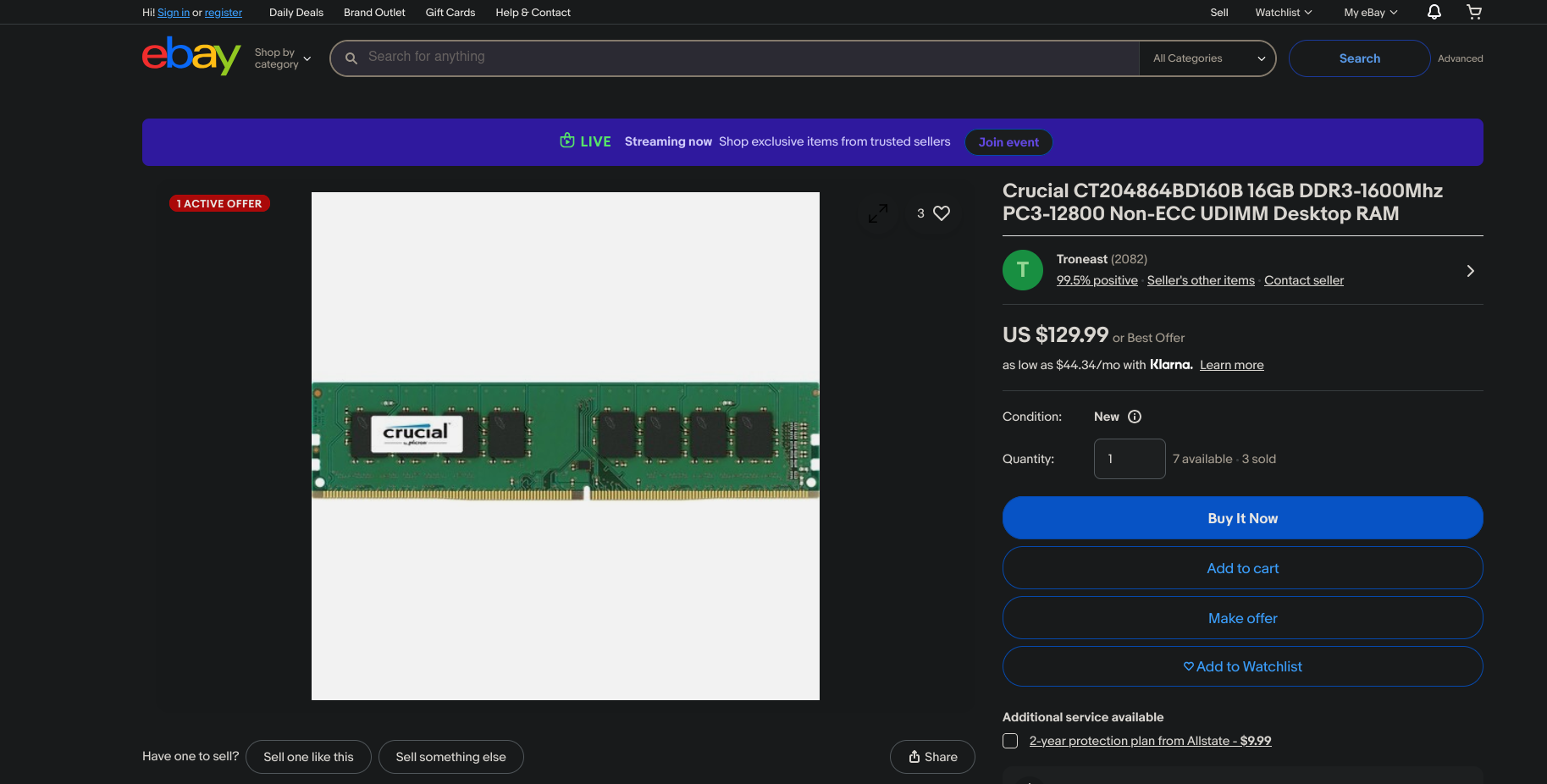Viewport: 1547px width, 784px height.
Task: Click the Sell link in top bar
Action: click(1219, 13)
